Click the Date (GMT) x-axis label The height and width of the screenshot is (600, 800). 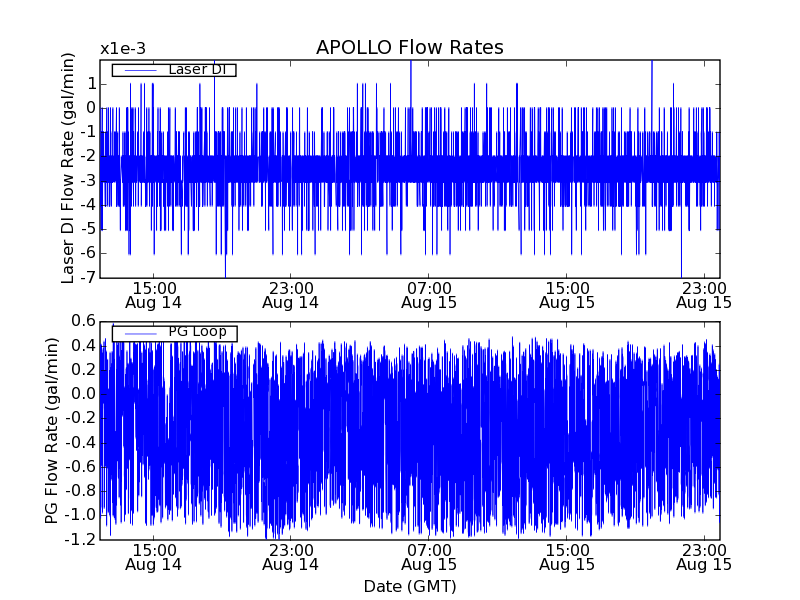pyautogui.click(x=409, y=586)
